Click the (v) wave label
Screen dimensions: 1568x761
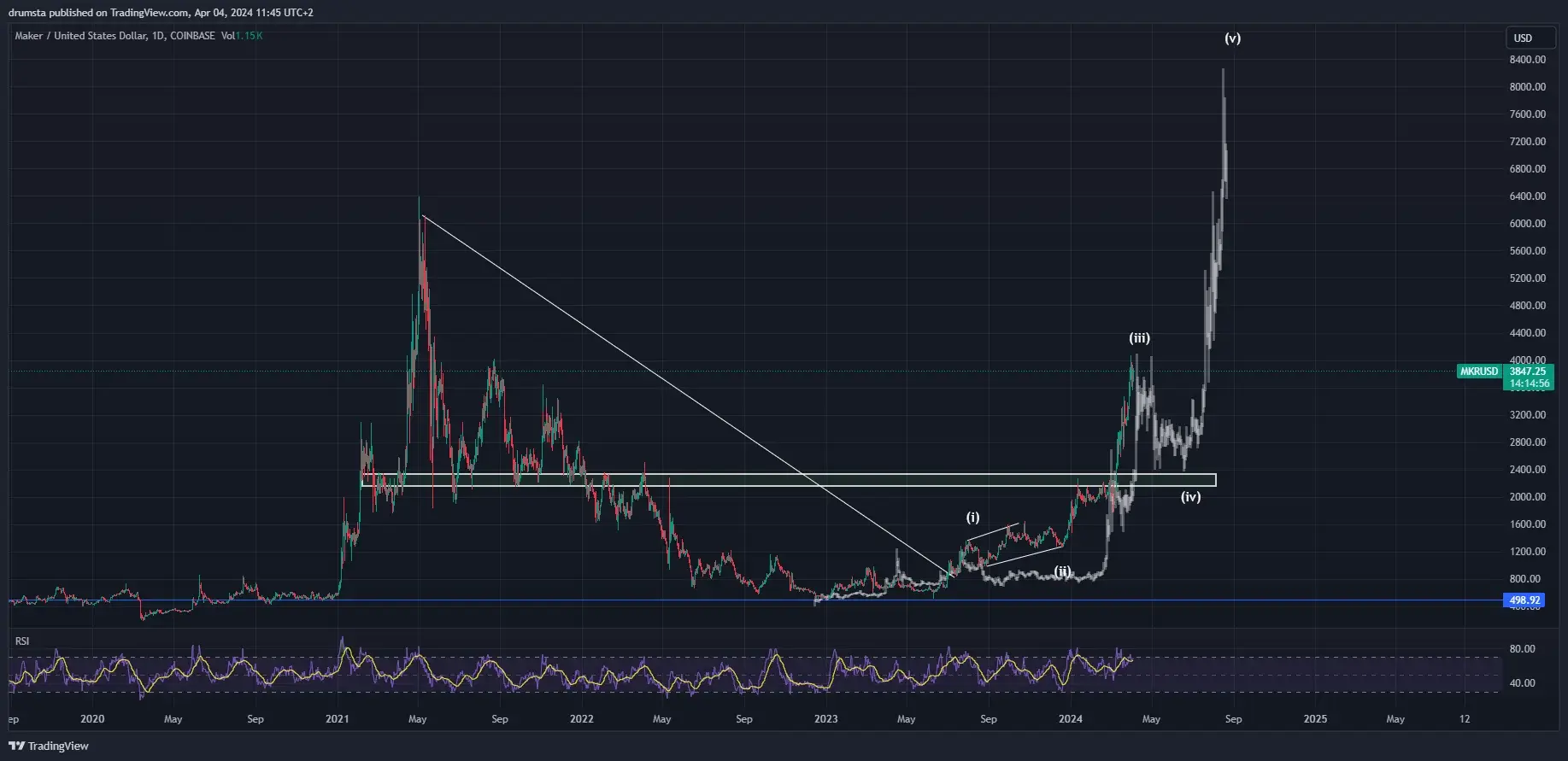click(x=1232, y=38)
